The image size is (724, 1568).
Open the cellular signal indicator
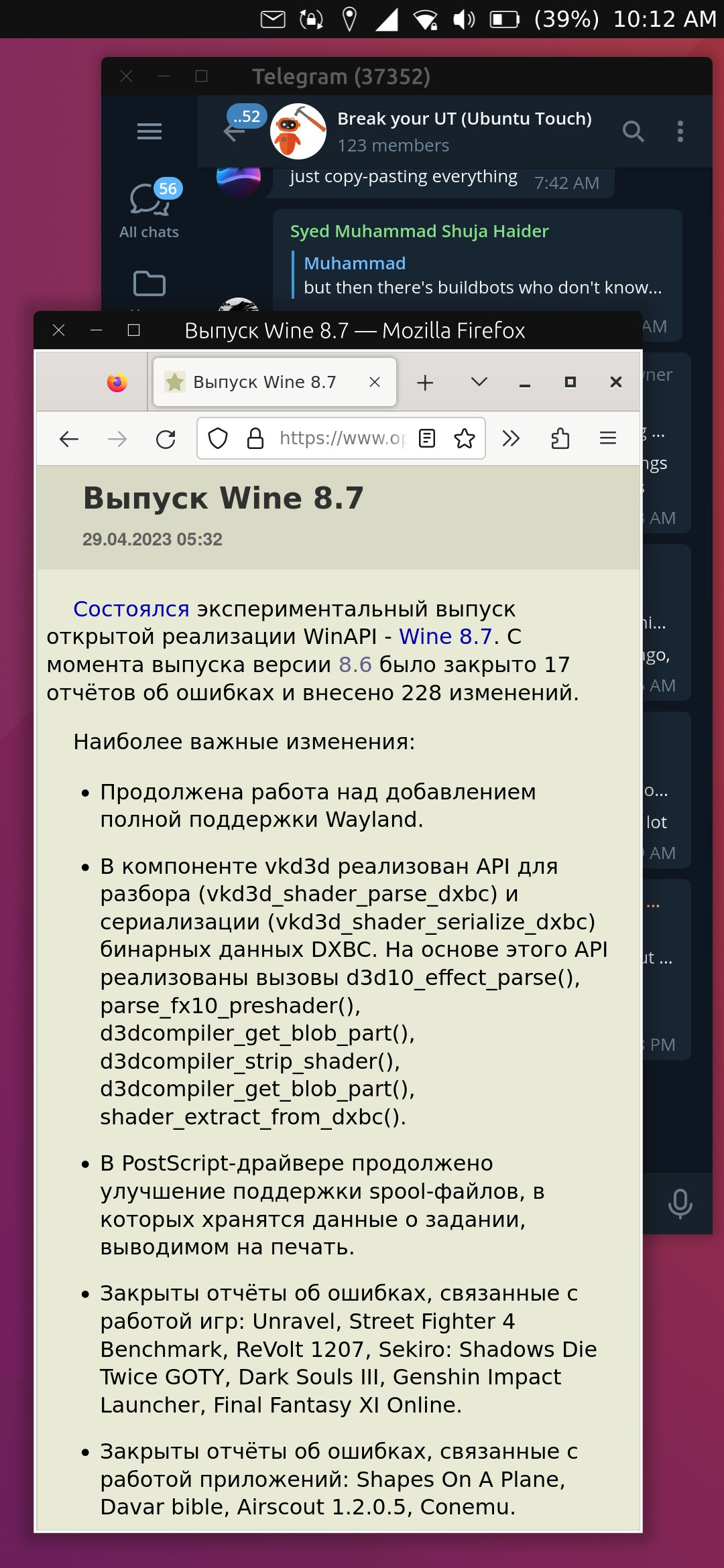click(387, 19)
